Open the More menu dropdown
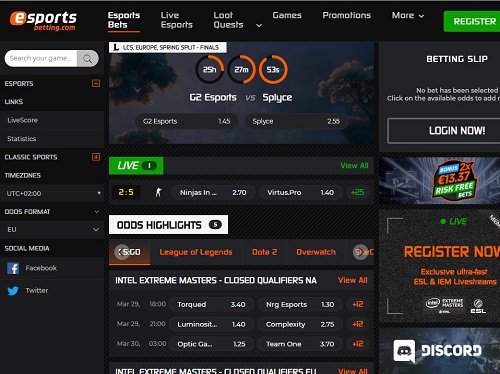The height and width of the screenshot is (374, 500). pos(408,15)
